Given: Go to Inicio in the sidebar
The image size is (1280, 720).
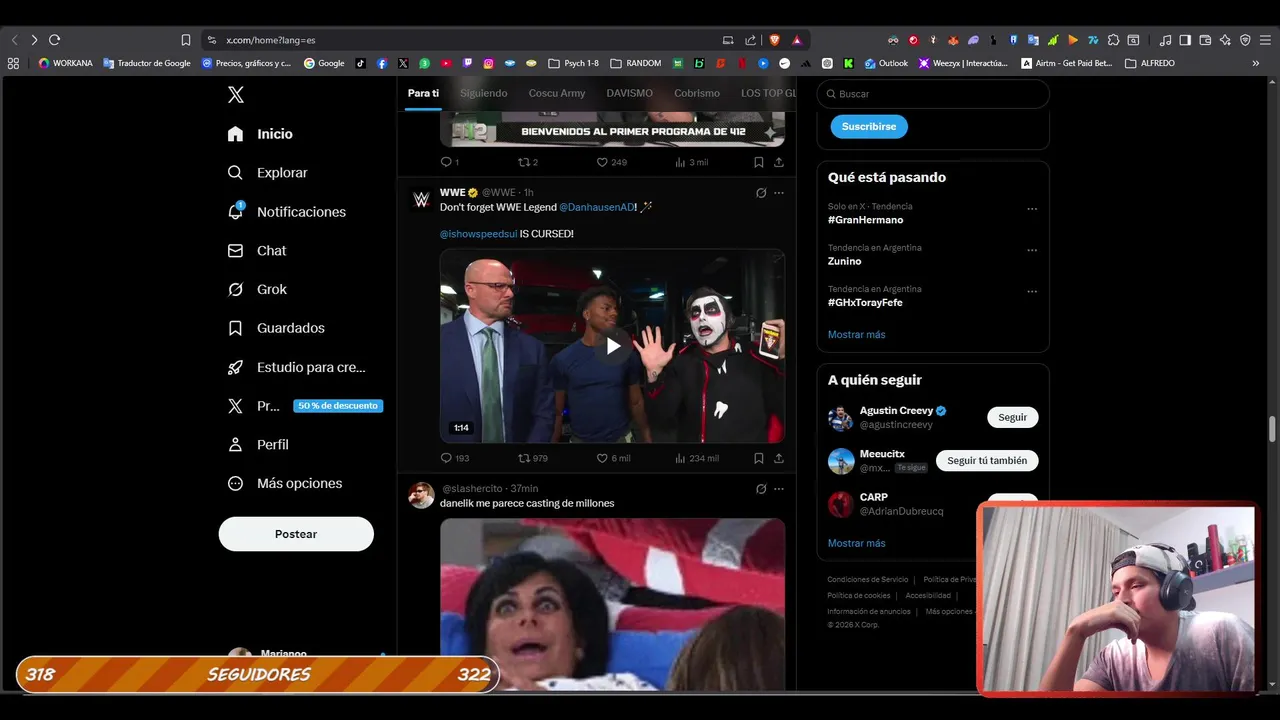Looking at the screenshot, I should pyautogui.click(x=260, y=134).
